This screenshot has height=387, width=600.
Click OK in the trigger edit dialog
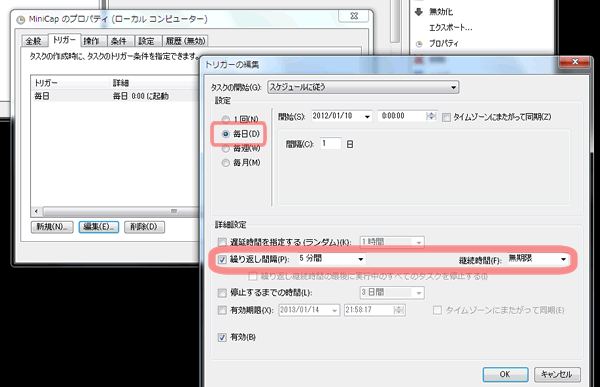505,374
